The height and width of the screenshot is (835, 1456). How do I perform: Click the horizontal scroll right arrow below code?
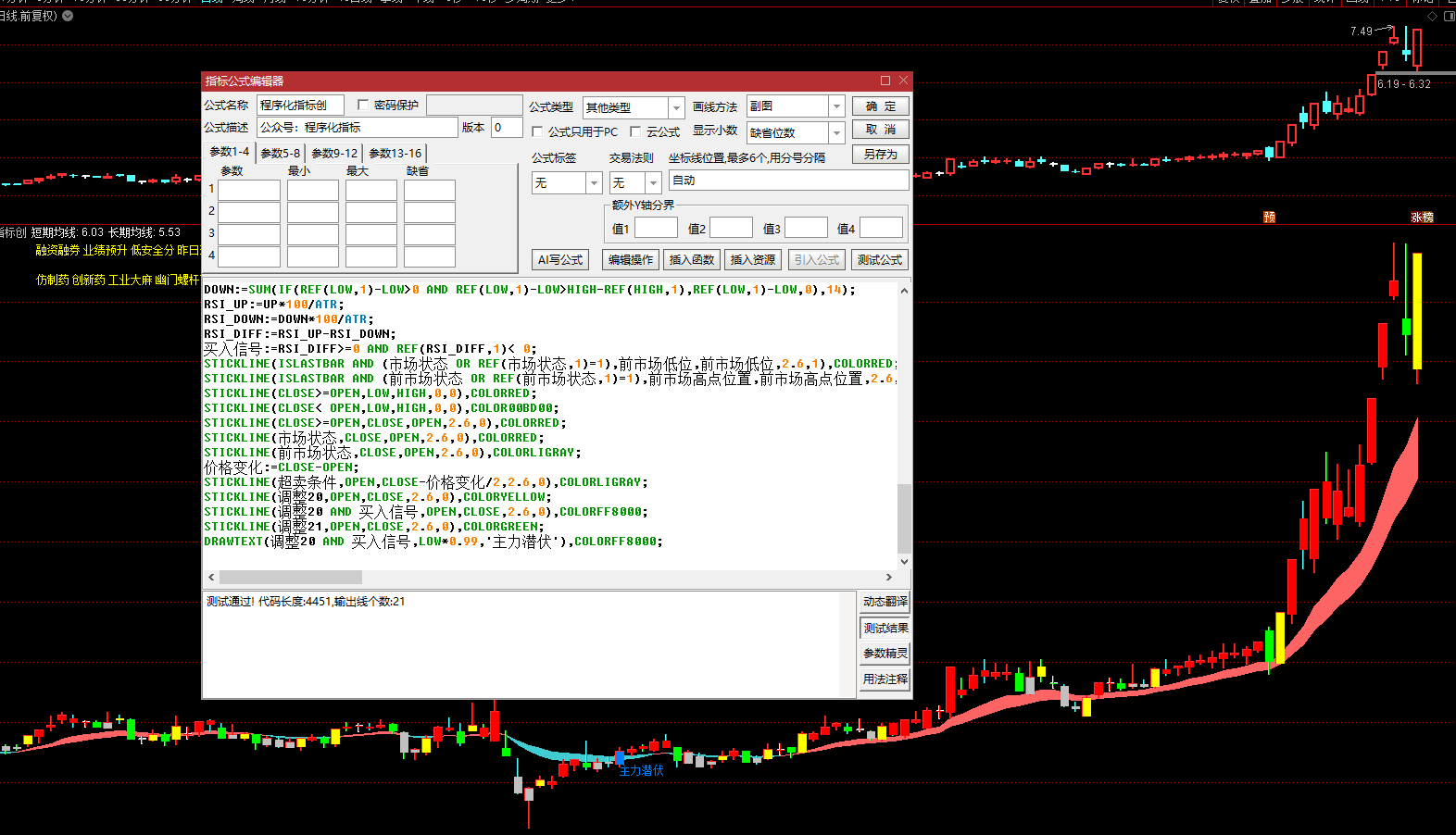[x=889, y=577]
